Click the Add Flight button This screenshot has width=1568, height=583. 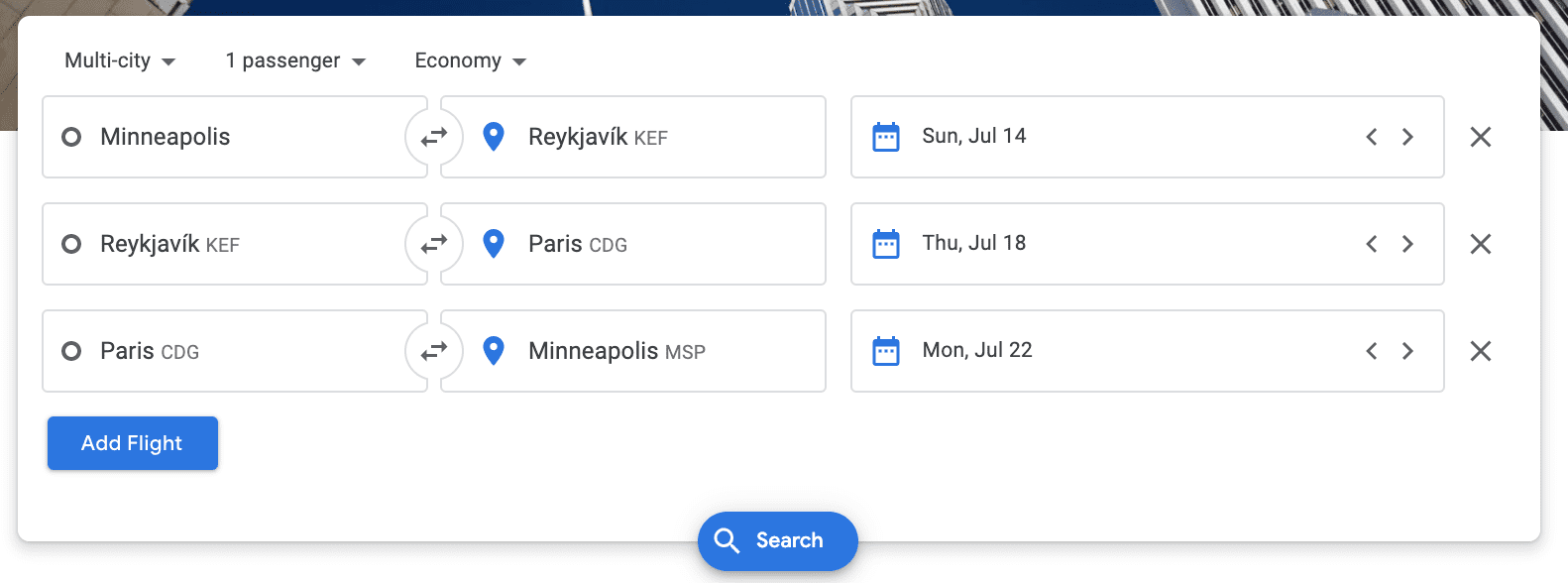(133, 443)
